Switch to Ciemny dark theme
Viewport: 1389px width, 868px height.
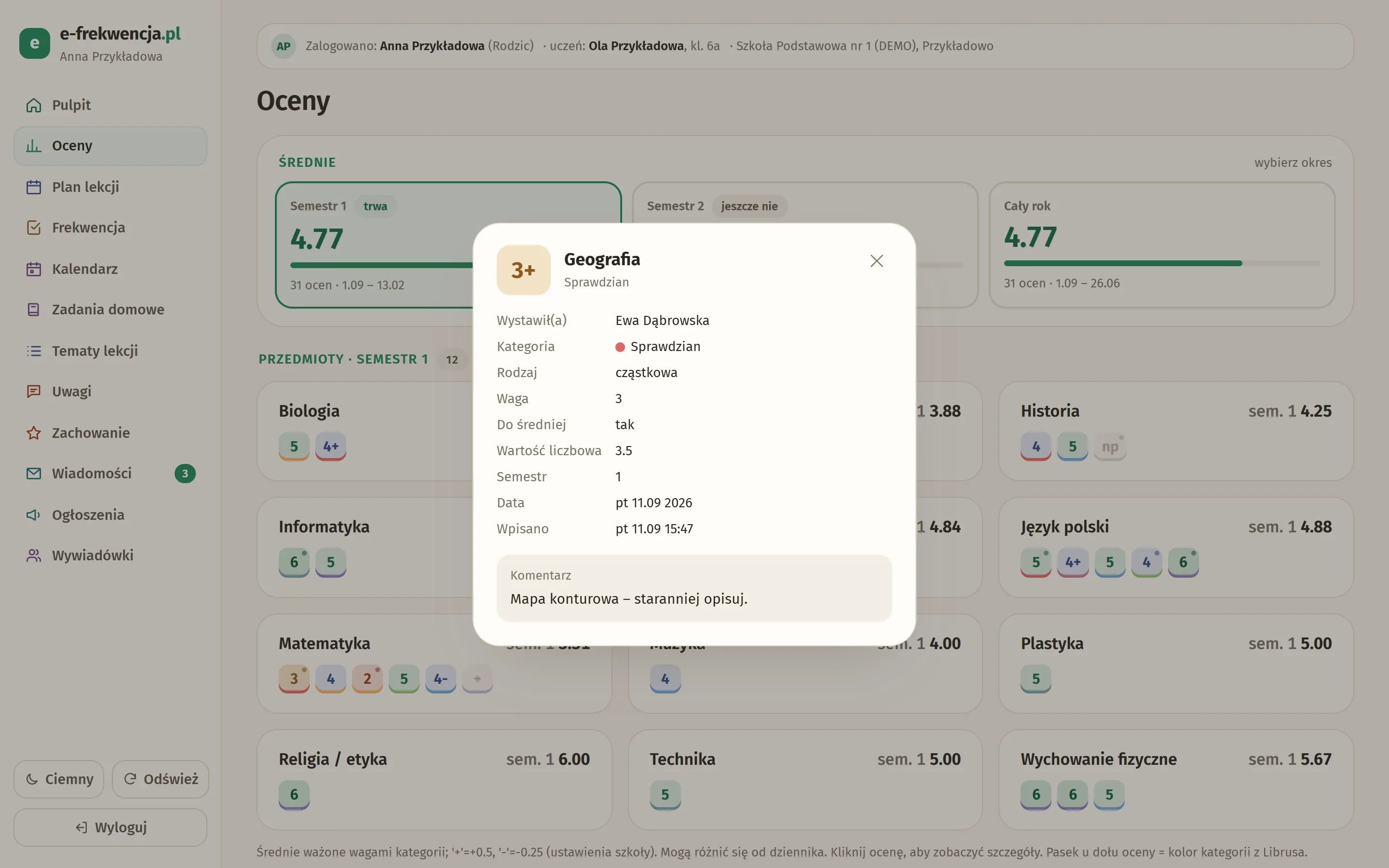[59, 779]
